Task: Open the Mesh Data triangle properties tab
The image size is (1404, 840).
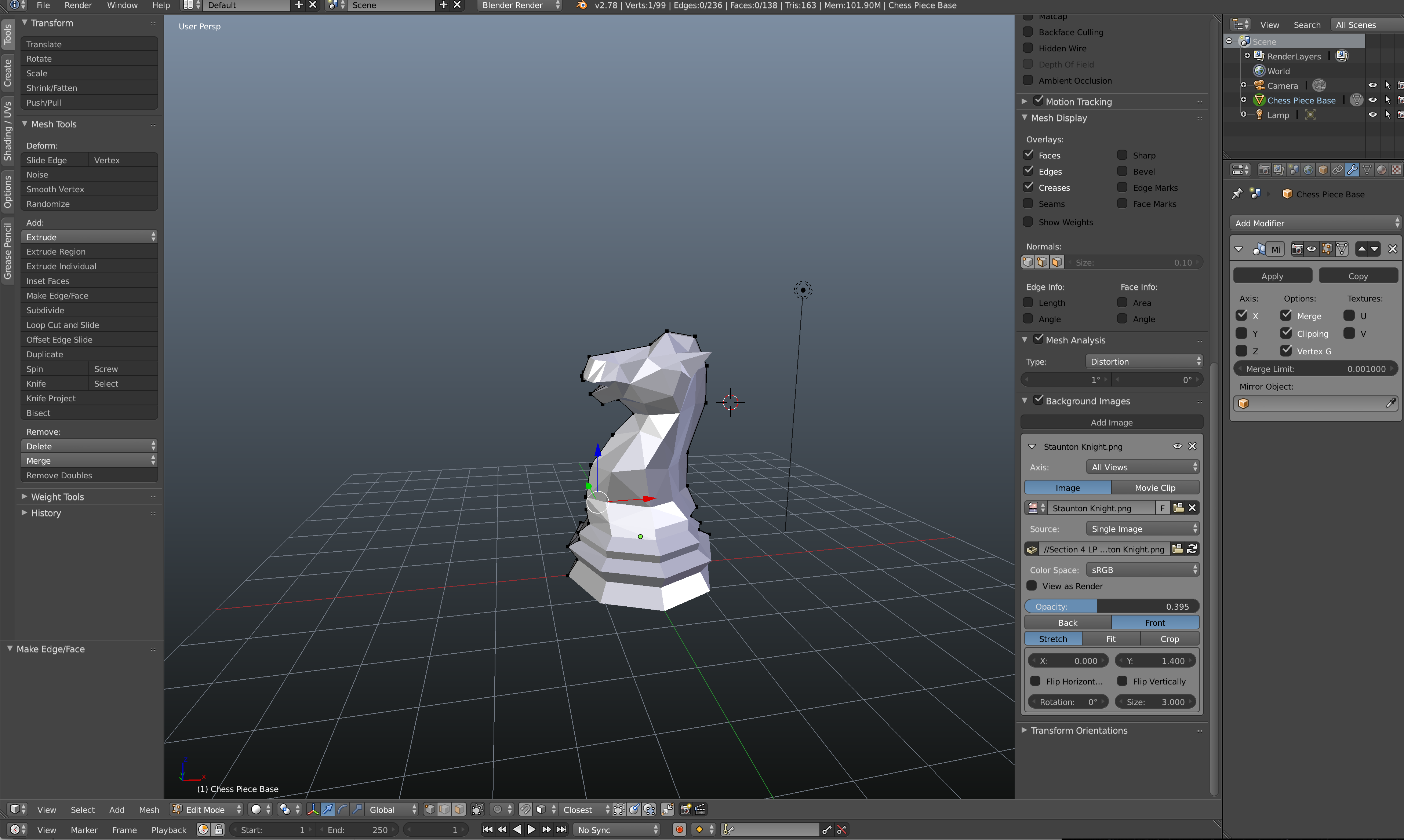Action: [1367, 170]
